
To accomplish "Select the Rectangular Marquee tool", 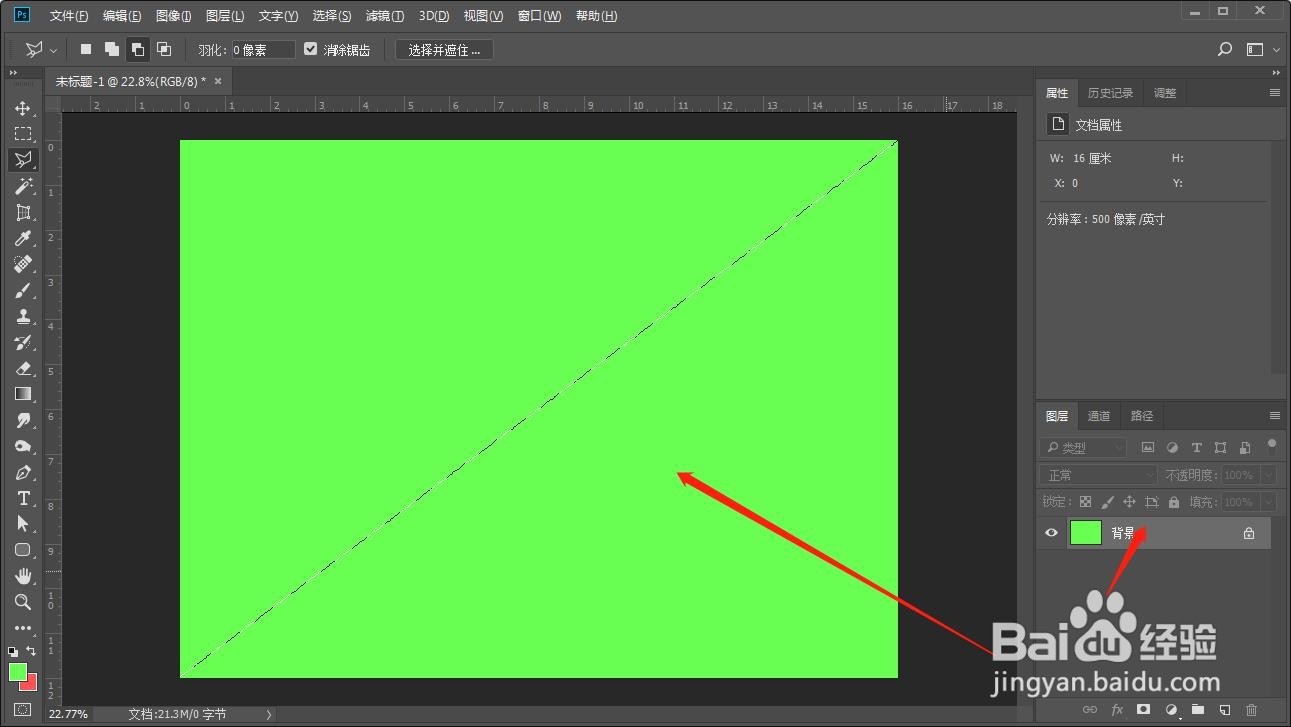I will [x=23, y=134].
